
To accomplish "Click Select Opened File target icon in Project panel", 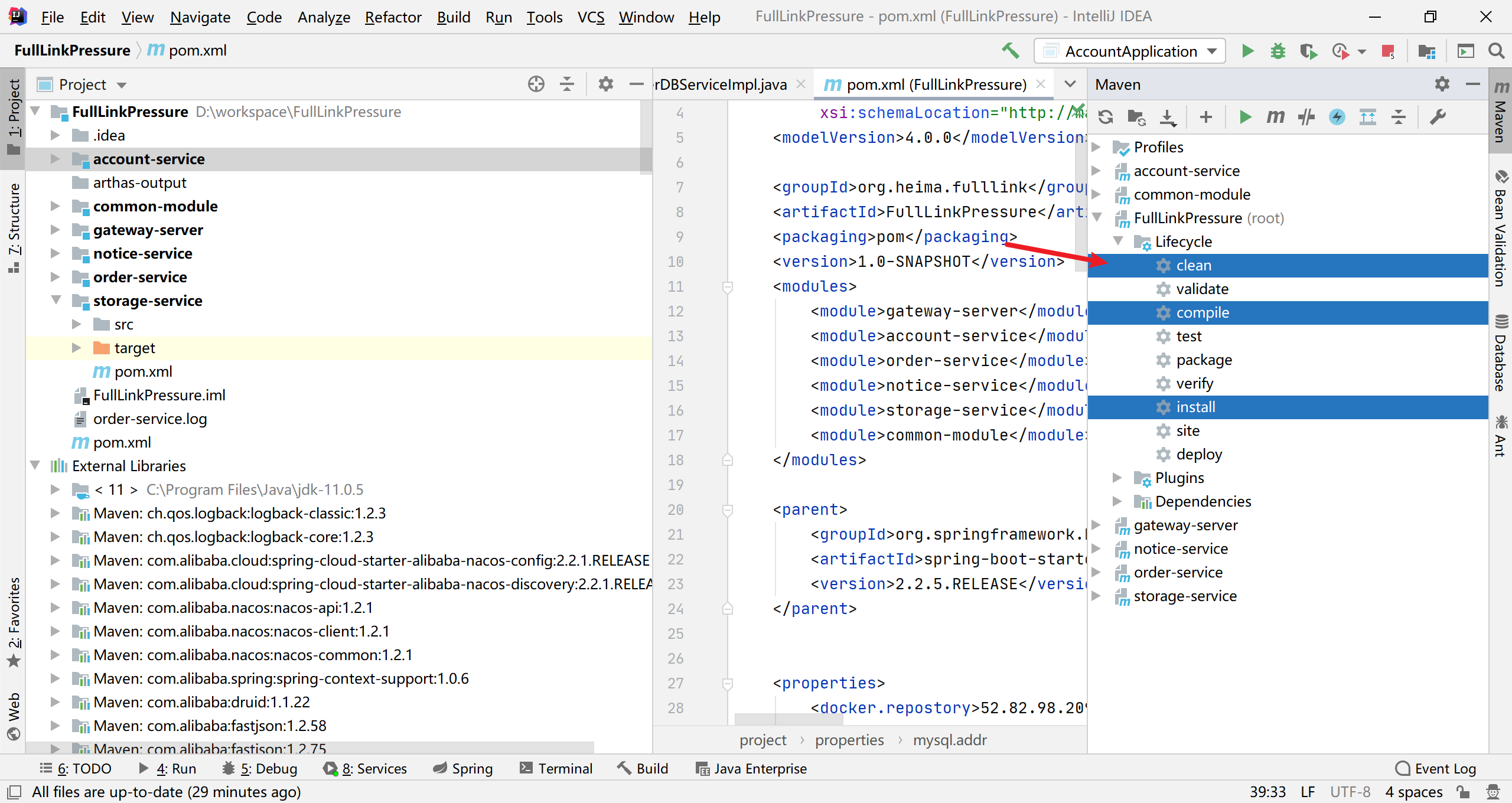I will click(x=536, y=84).
